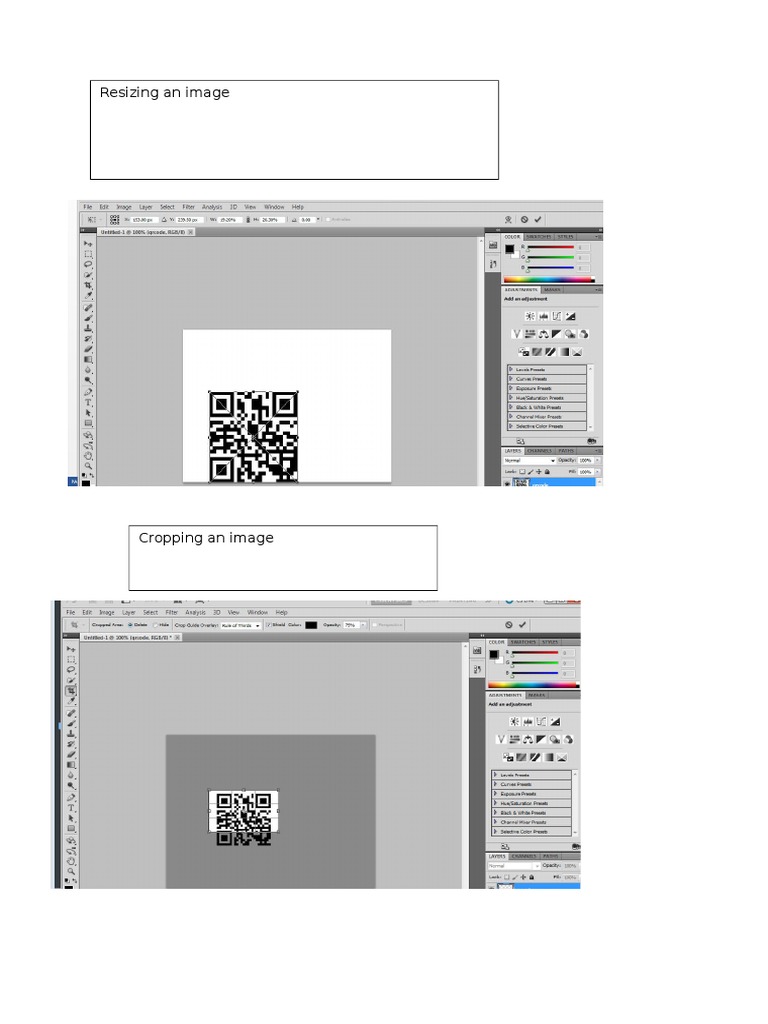This screenshot has width=768, height=1024.
Task: Open the Image menu in upper Photoshop screenshot
Action: click(124, 207)
